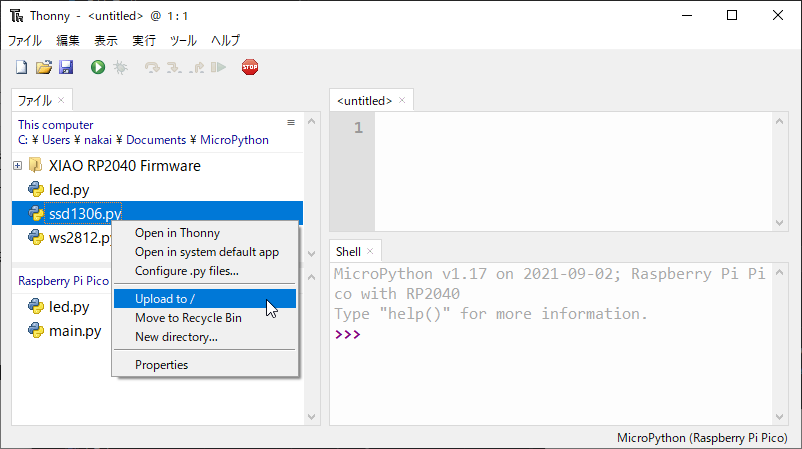The image size is (802, 449).
Task: Click inside the editor text area
Action: click(573, 171)
